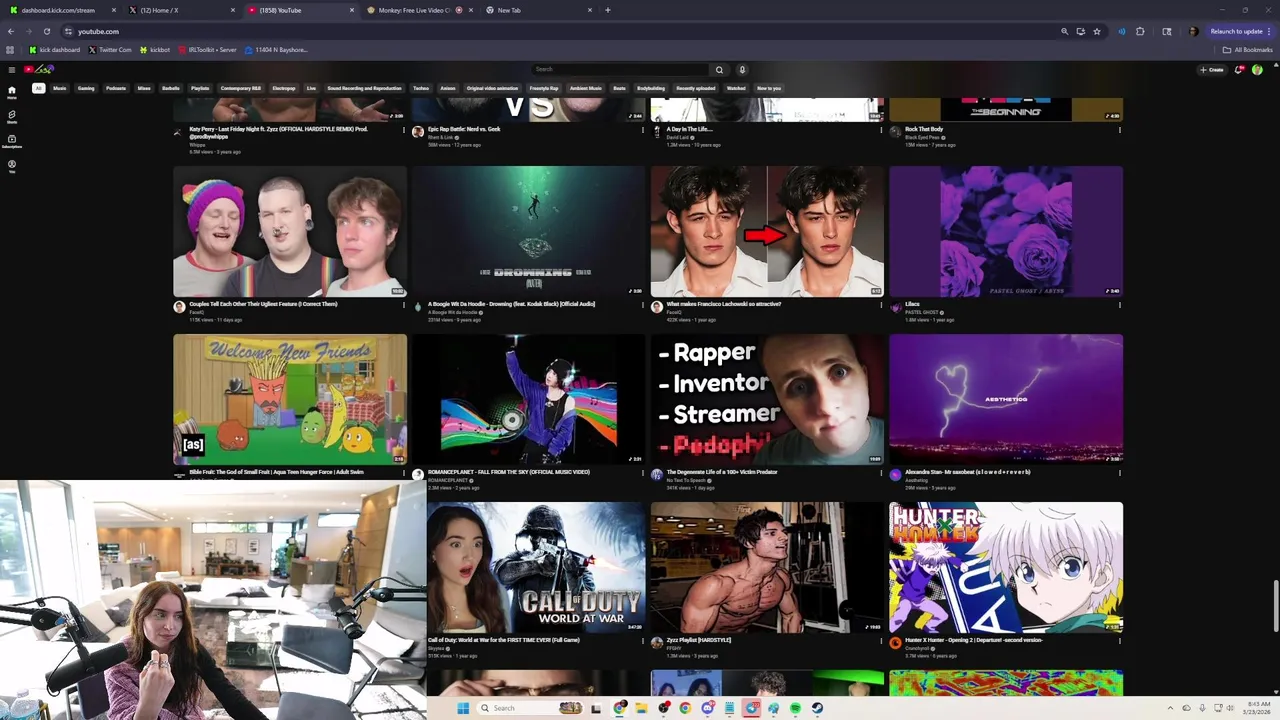Open All Bookmarks folder
The image size is (1280, 720).
point(1247,49)
